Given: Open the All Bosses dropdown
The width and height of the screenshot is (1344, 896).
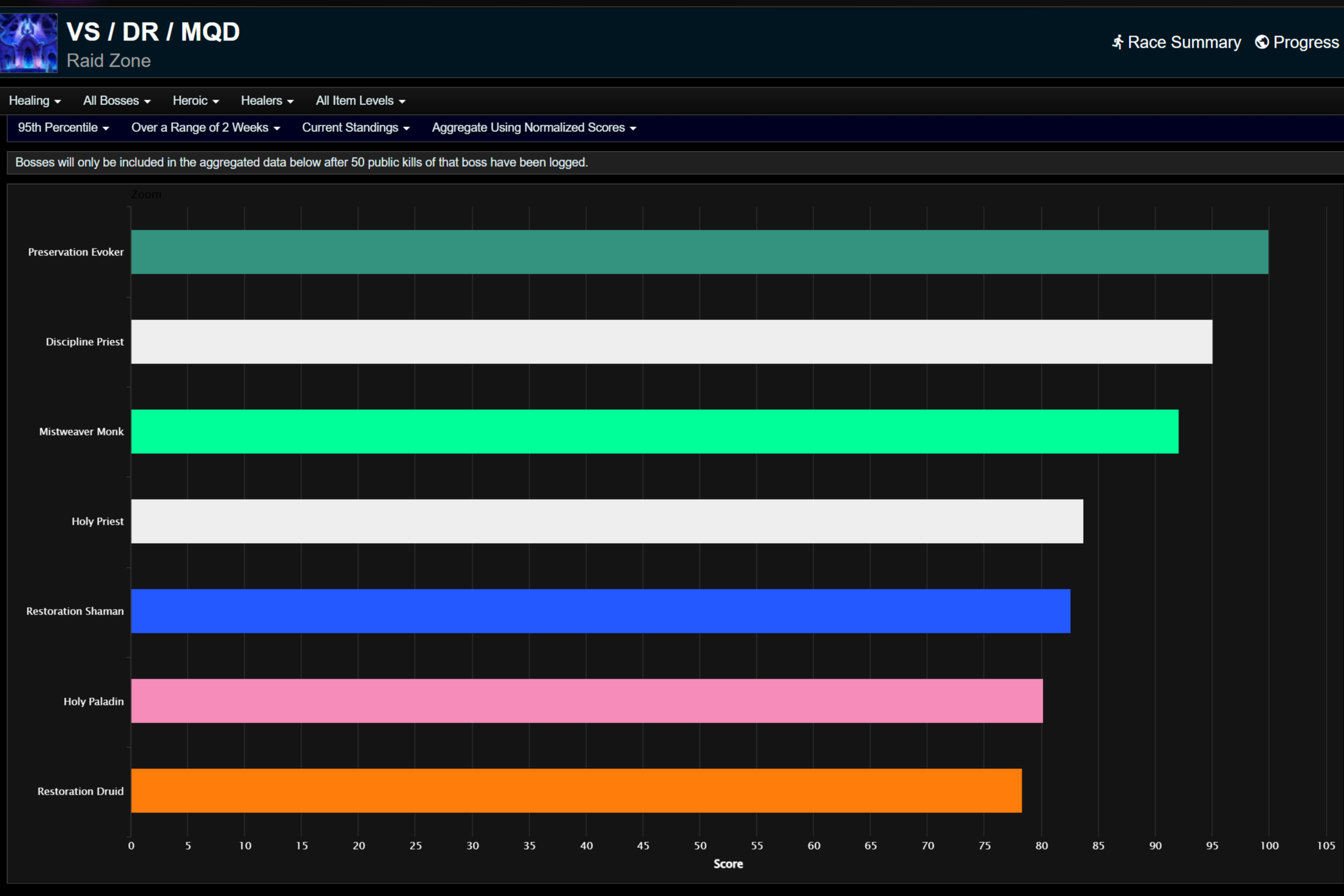Looking at the screenshot, I should coord(117,101).
